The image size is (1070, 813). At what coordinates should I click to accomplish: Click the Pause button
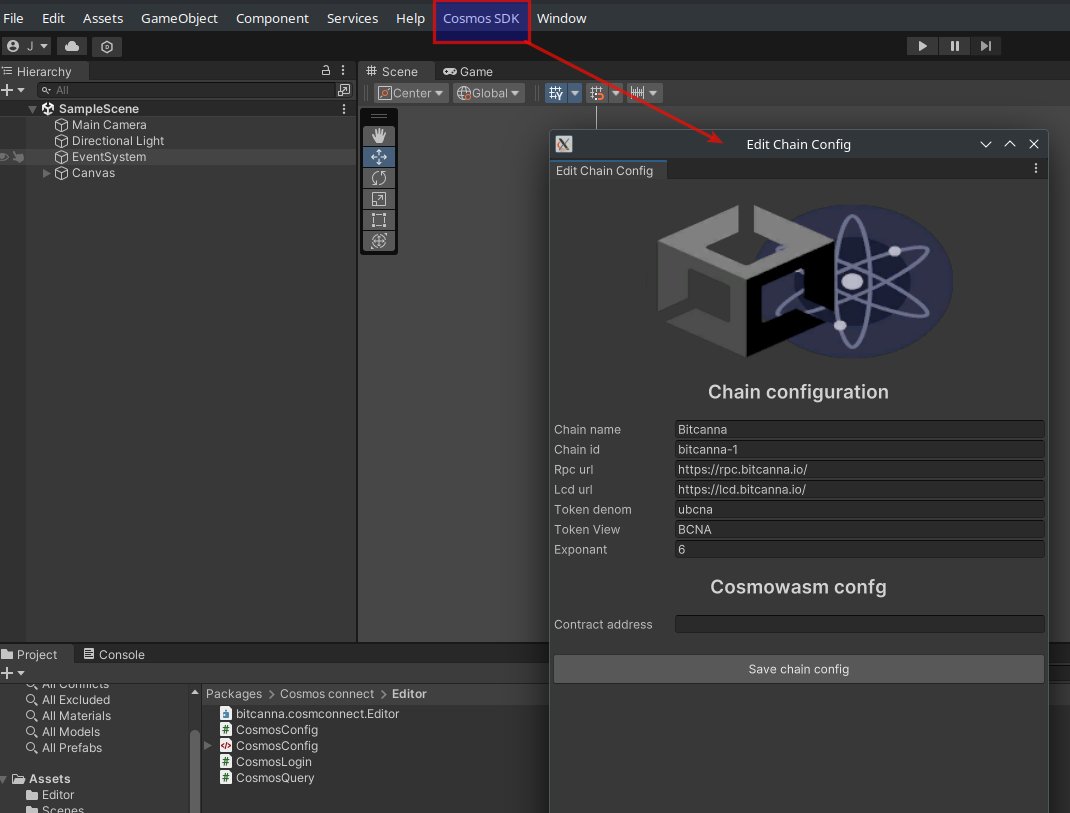pos(954,46)
